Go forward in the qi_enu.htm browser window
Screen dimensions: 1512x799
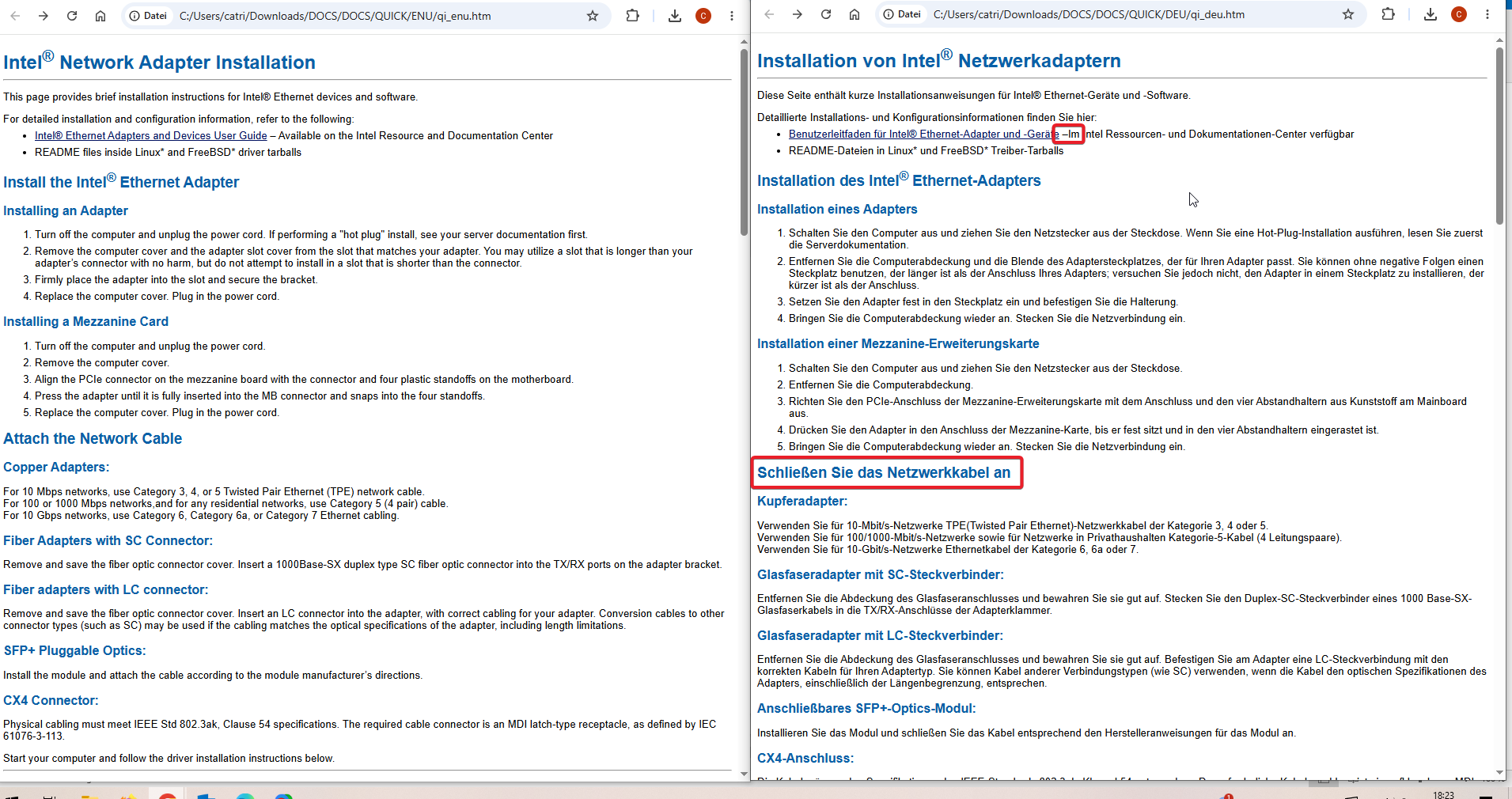coord(44,16)
